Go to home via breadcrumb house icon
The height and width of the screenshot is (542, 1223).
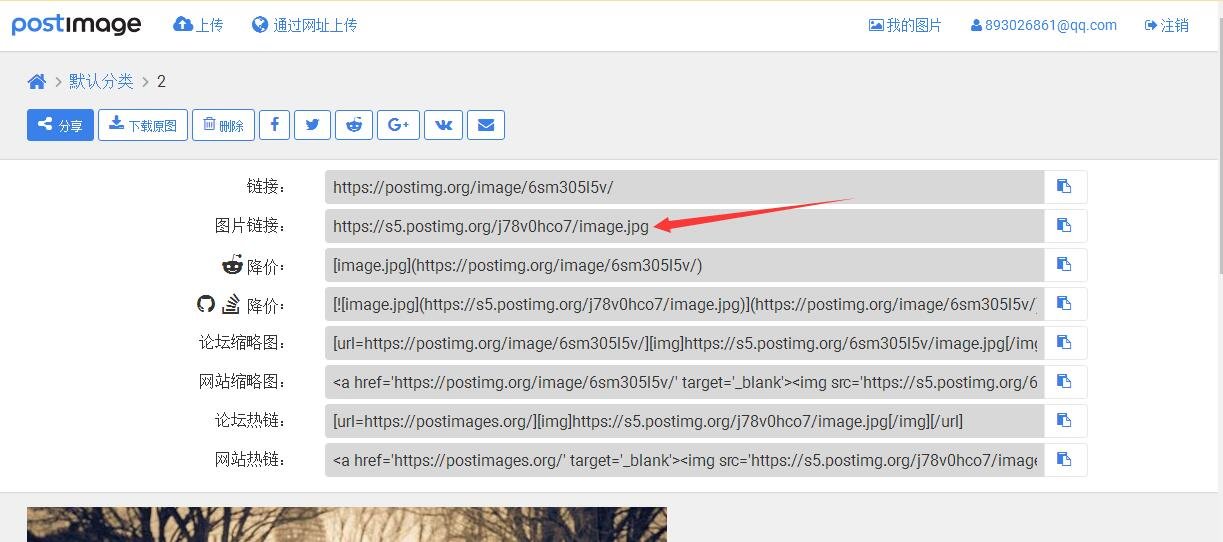(37, 82)
